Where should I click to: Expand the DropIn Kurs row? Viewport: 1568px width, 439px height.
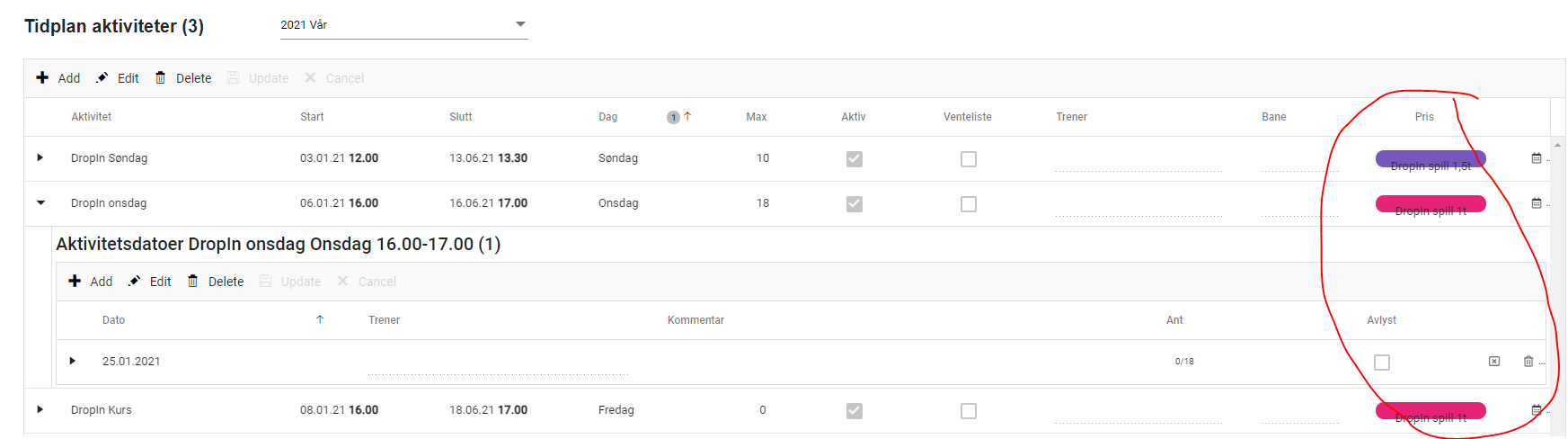pyautogui.click(x=40, y=410)
